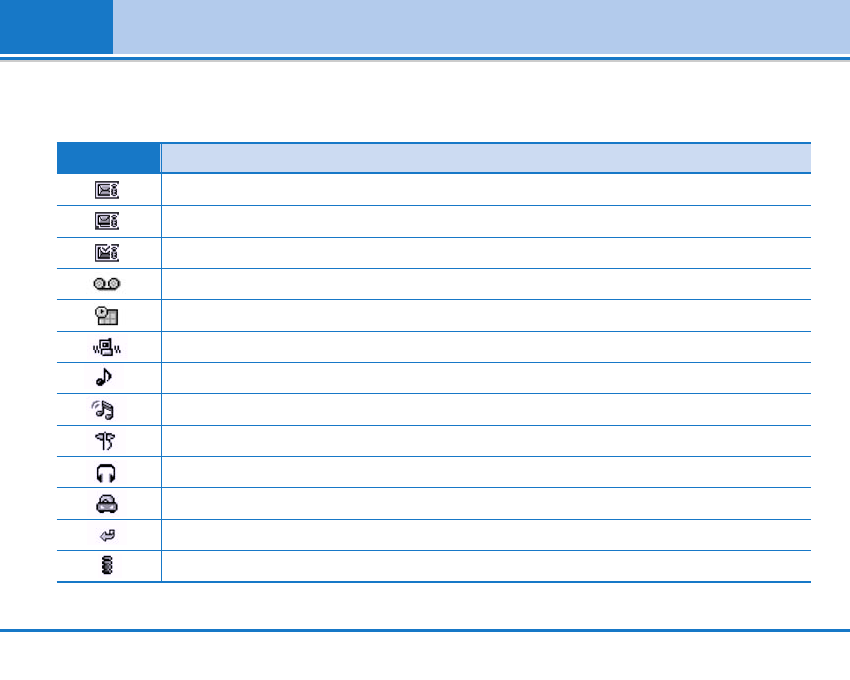Select the double music note loud profile icon

pos(108,410)
